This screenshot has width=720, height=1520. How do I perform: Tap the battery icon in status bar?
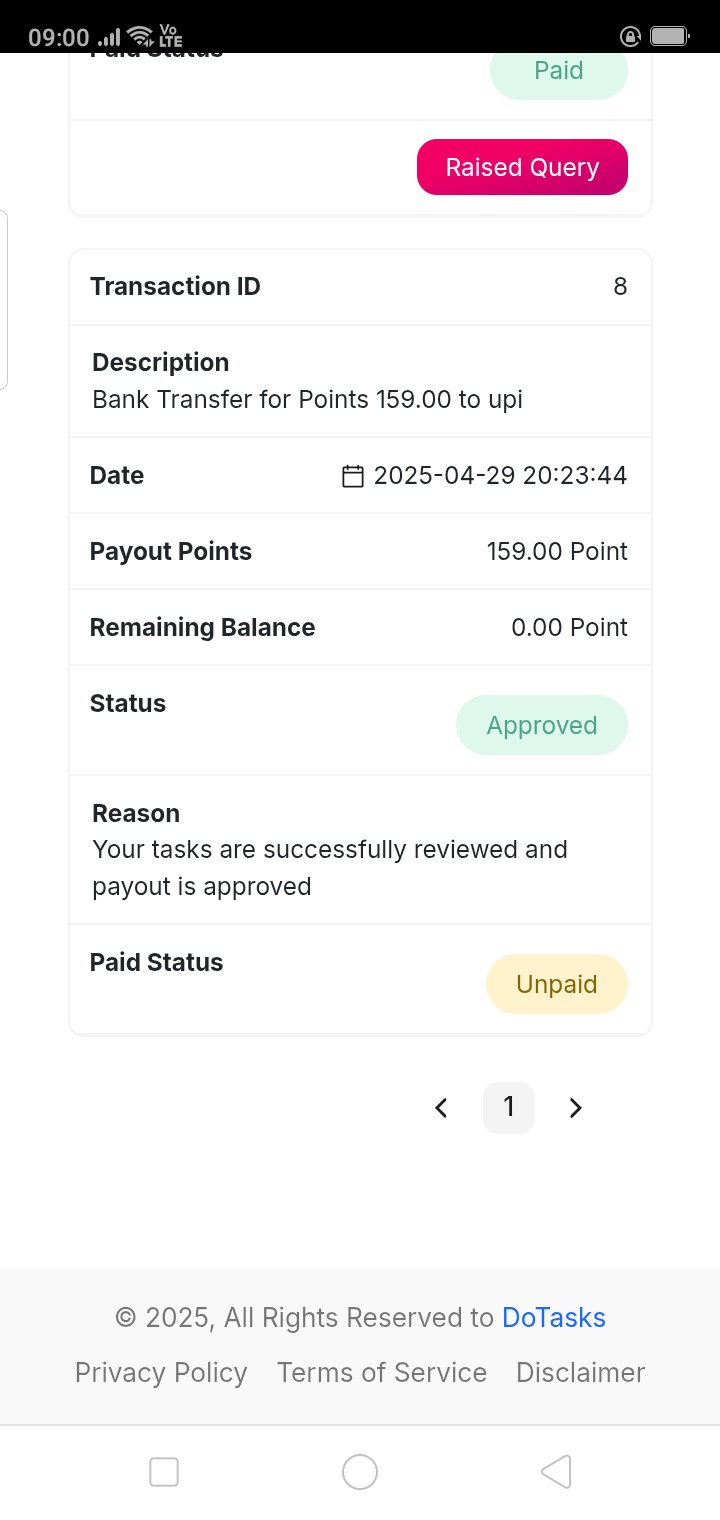[670, 37]
